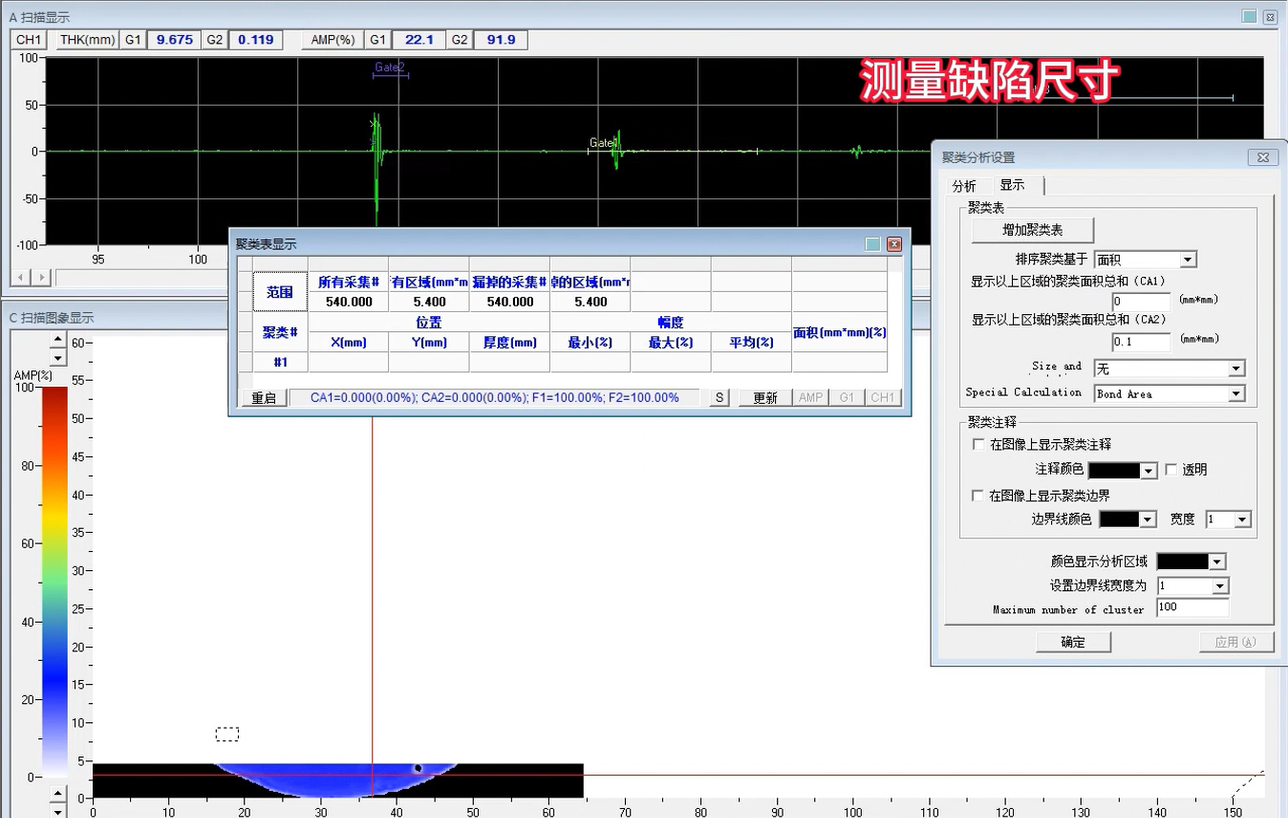Toggle the 透明 transparent checkbox
This screenshot has height=818, width=1288.
tap(1171, 469)
